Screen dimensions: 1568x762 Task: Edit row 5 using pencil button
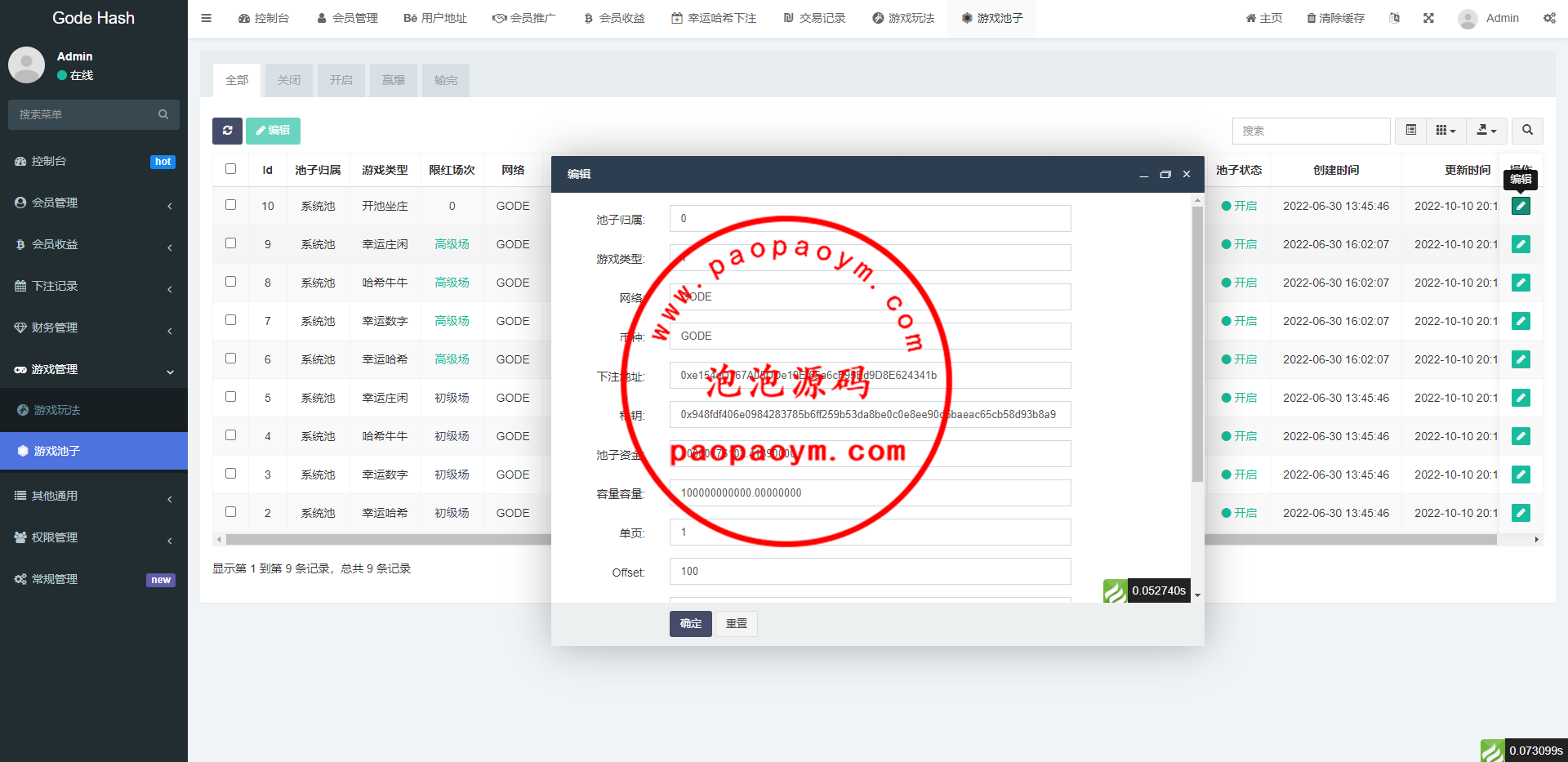click(1521, 398)
